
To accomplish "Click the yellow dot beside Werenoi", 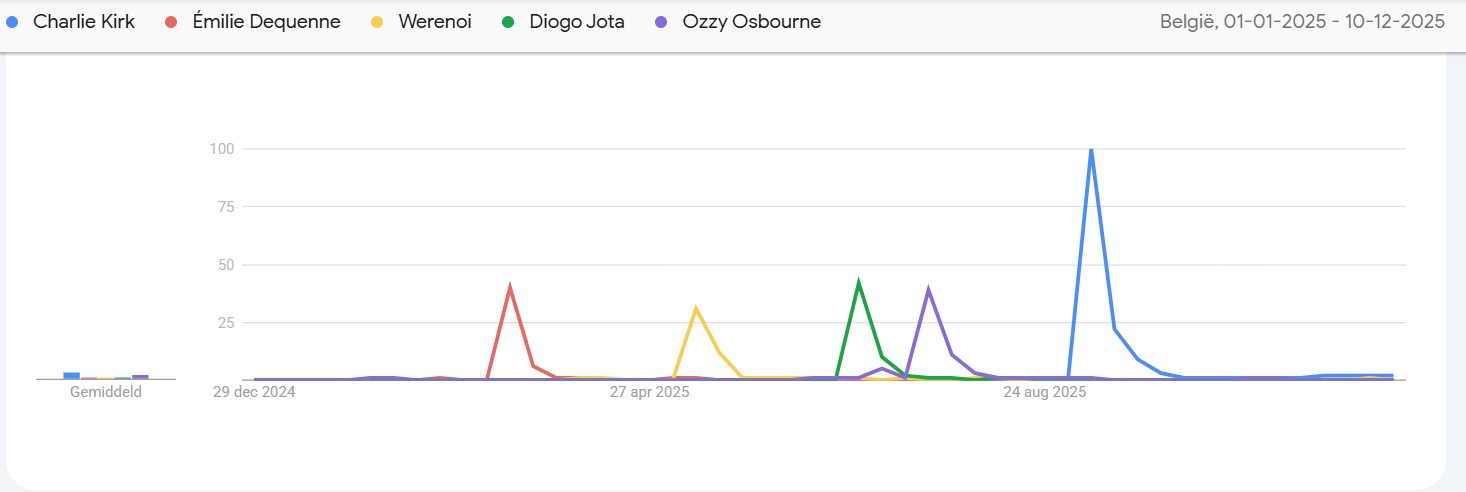I will 377,22.
